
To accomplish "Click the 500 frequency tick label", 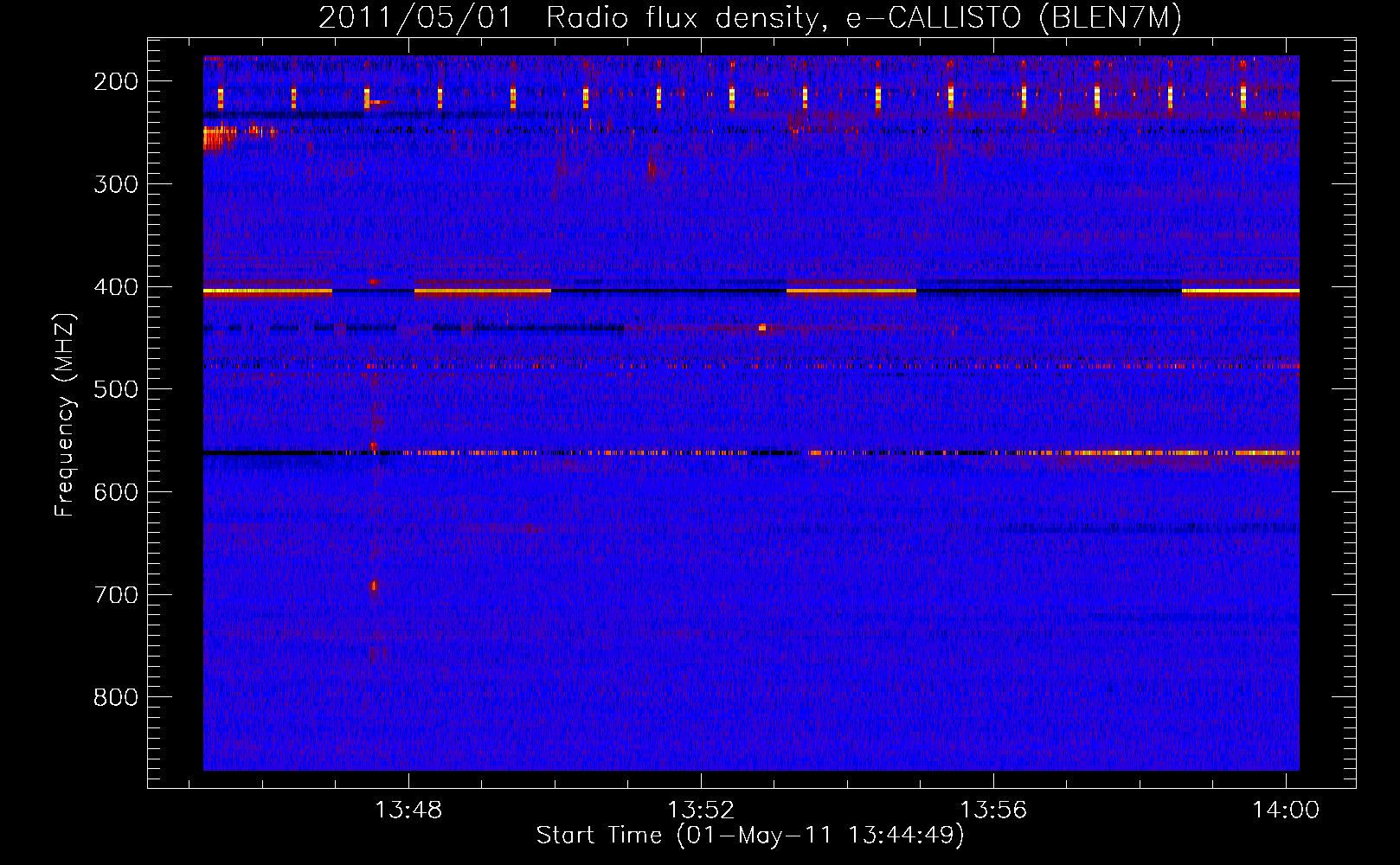I will click(116, 389).
